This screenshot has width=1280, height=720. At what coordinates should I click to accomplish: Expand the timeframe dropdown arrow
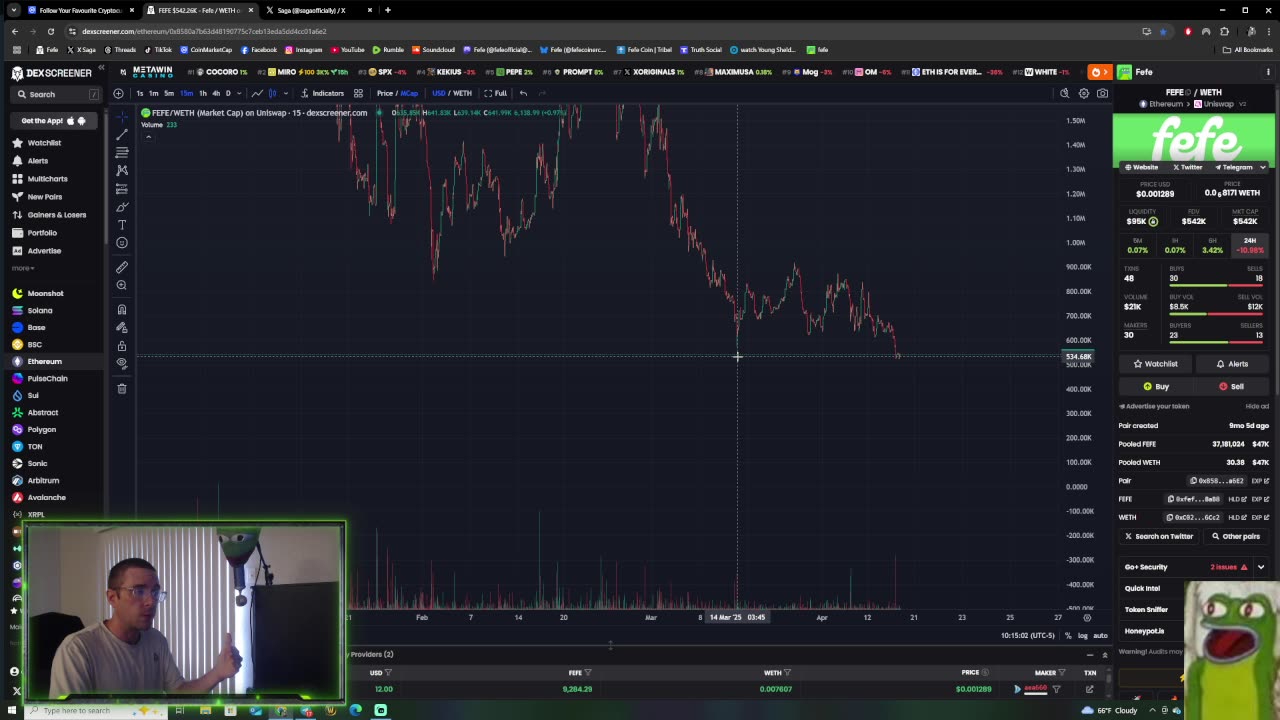240,93
